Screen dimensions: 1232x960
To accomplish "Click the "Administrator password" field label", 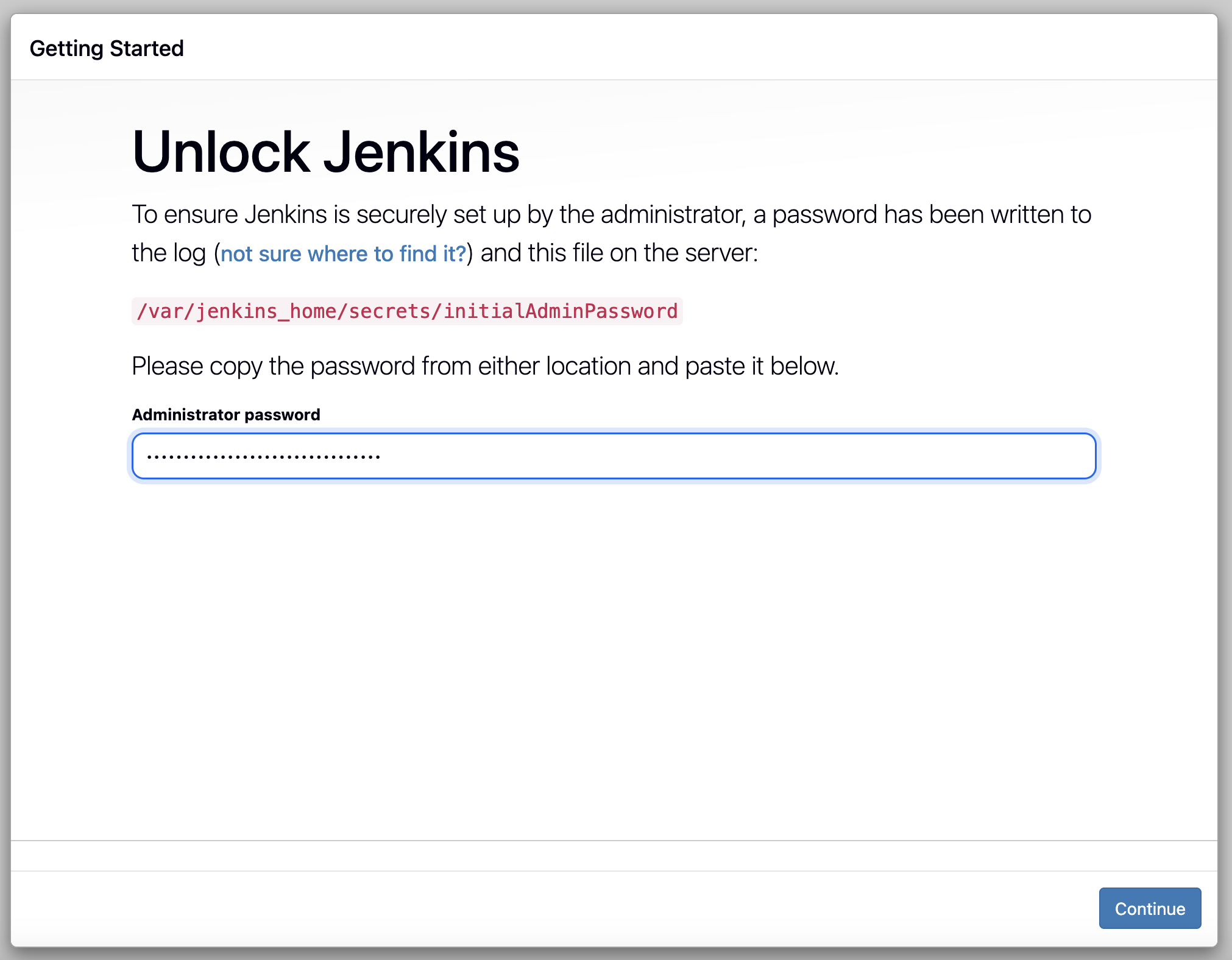I will pyautogui.click(x=225, y=415).
